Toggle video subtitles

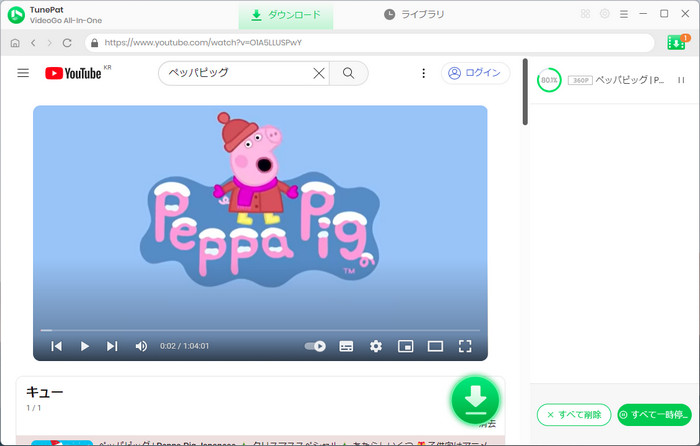(x=346, y=346)
